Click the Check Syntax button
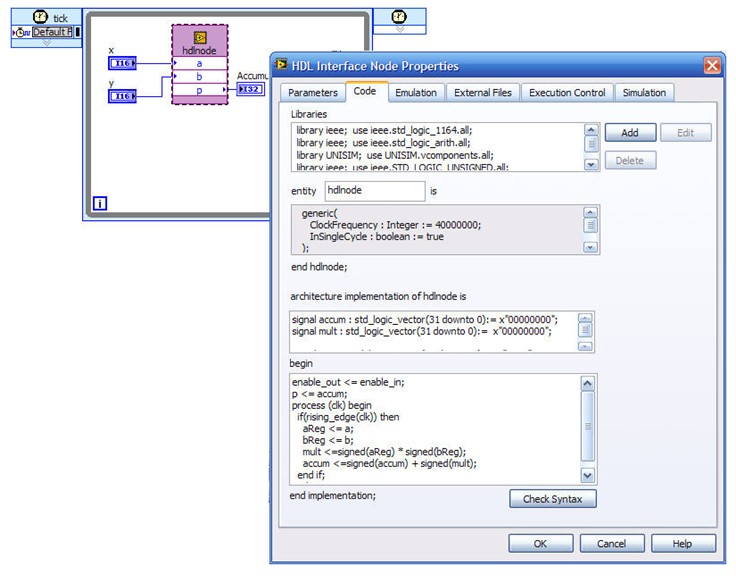 pos(553,499)
